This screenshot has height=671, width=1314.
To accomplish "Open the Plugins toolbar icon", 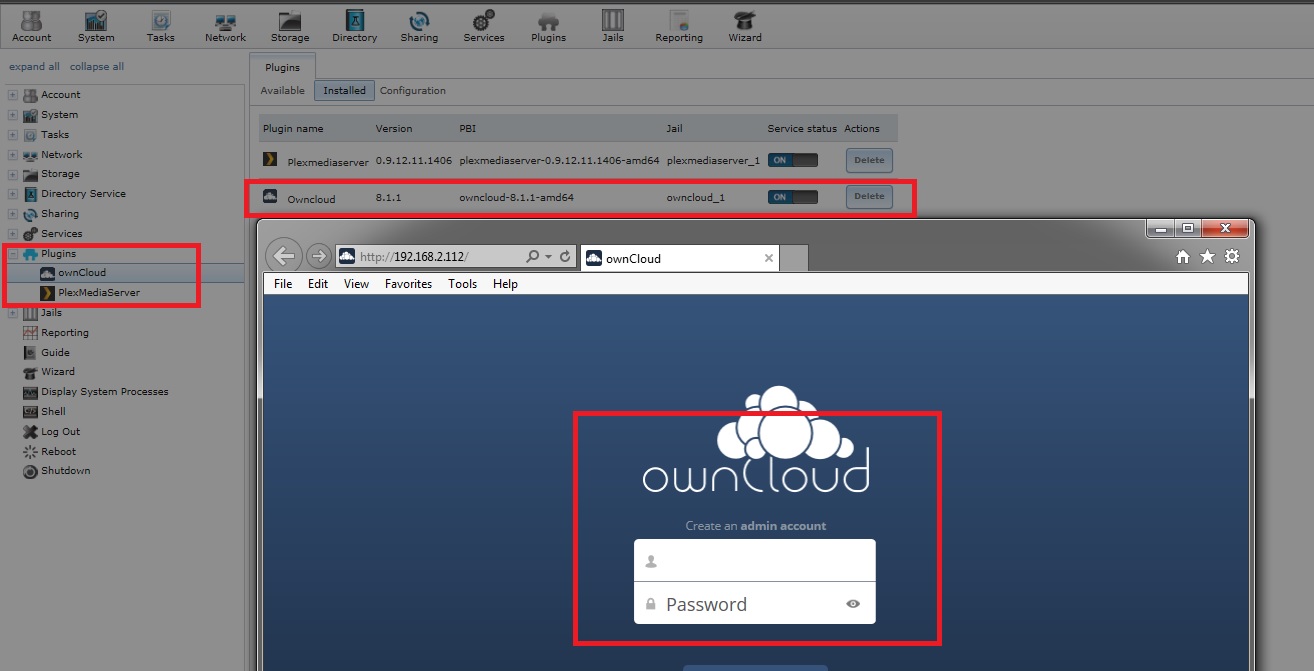I will 548,26.
